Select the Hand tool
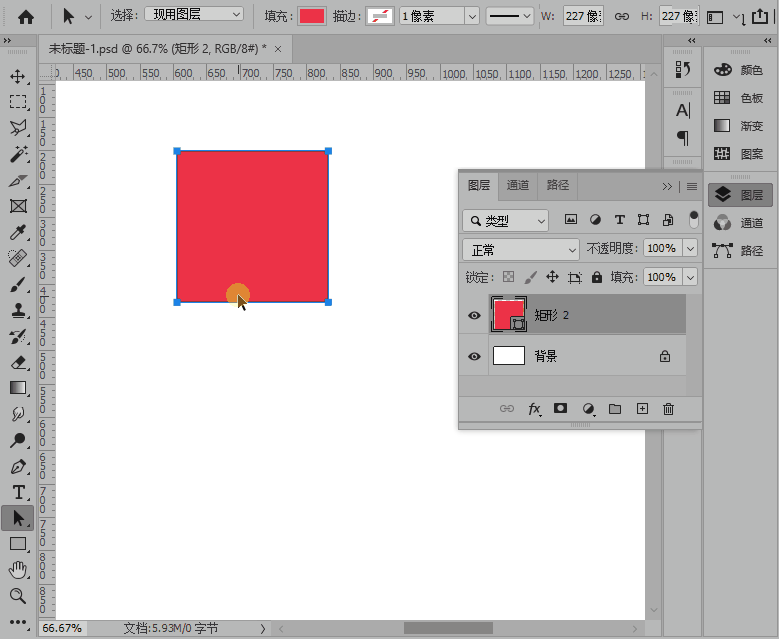Image resolution: width=779 pixels, height=639 pixels. [x=17, y=570]
